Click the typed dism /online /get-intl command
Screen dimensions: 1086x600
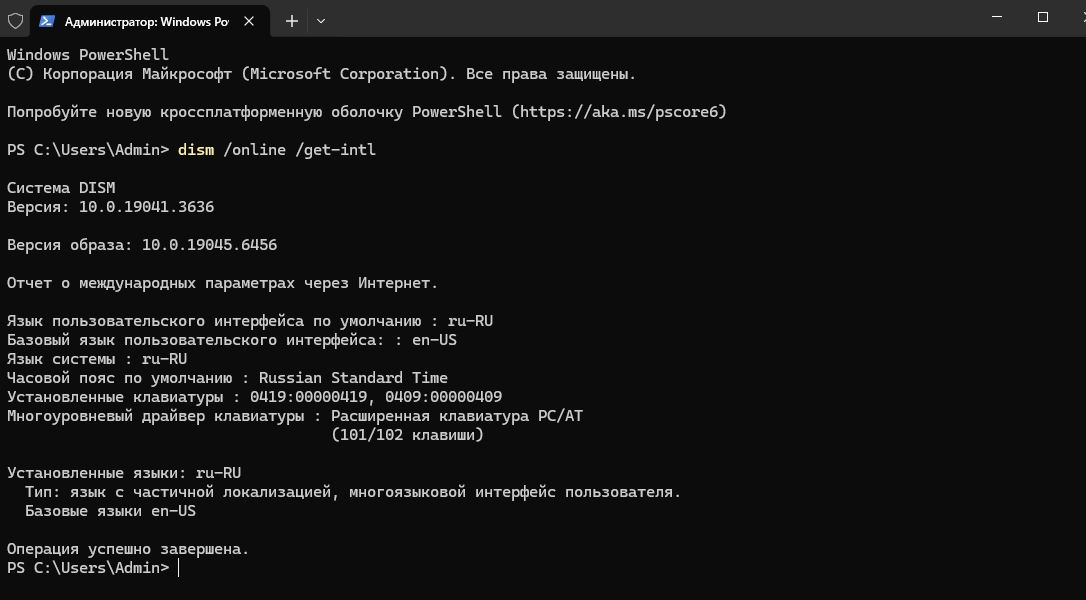(x=276, y=150)
